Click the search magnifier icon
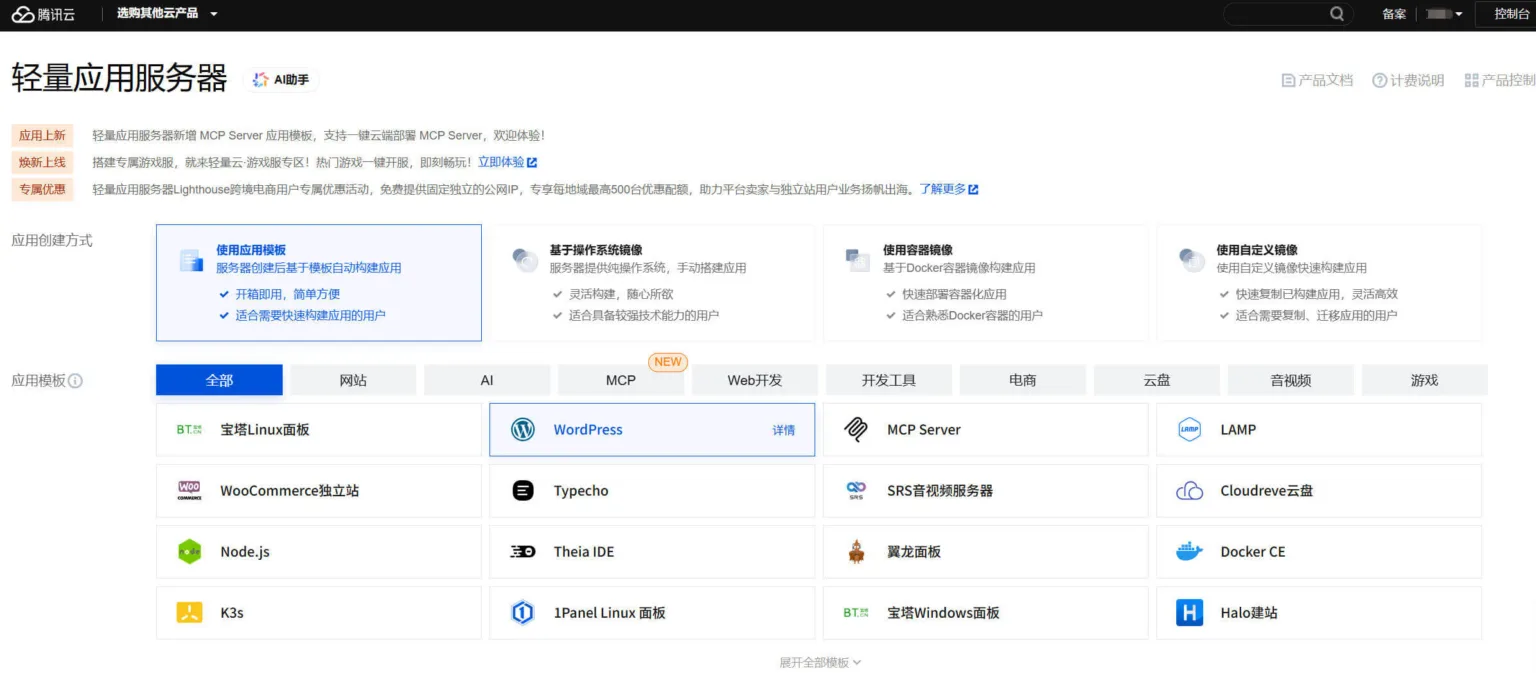Image resolution: width=1536 pixels, height=673 pixels. [x=1337, y=14]
